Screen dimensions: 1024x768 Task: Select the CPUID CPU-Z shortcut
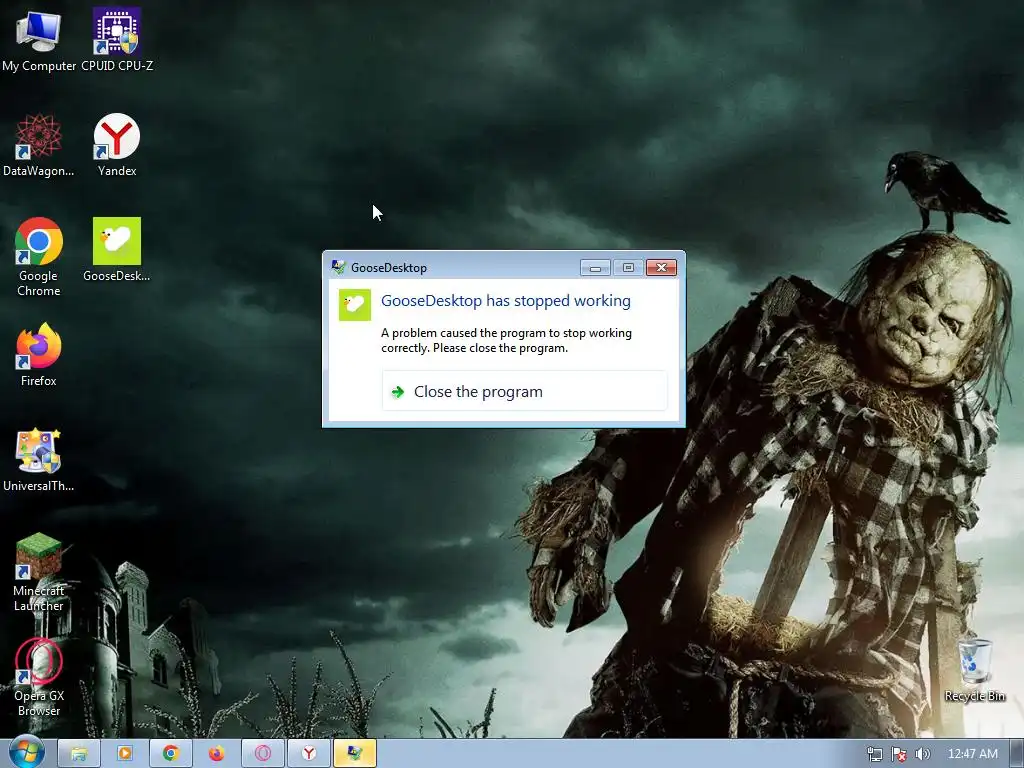(117, 39)
